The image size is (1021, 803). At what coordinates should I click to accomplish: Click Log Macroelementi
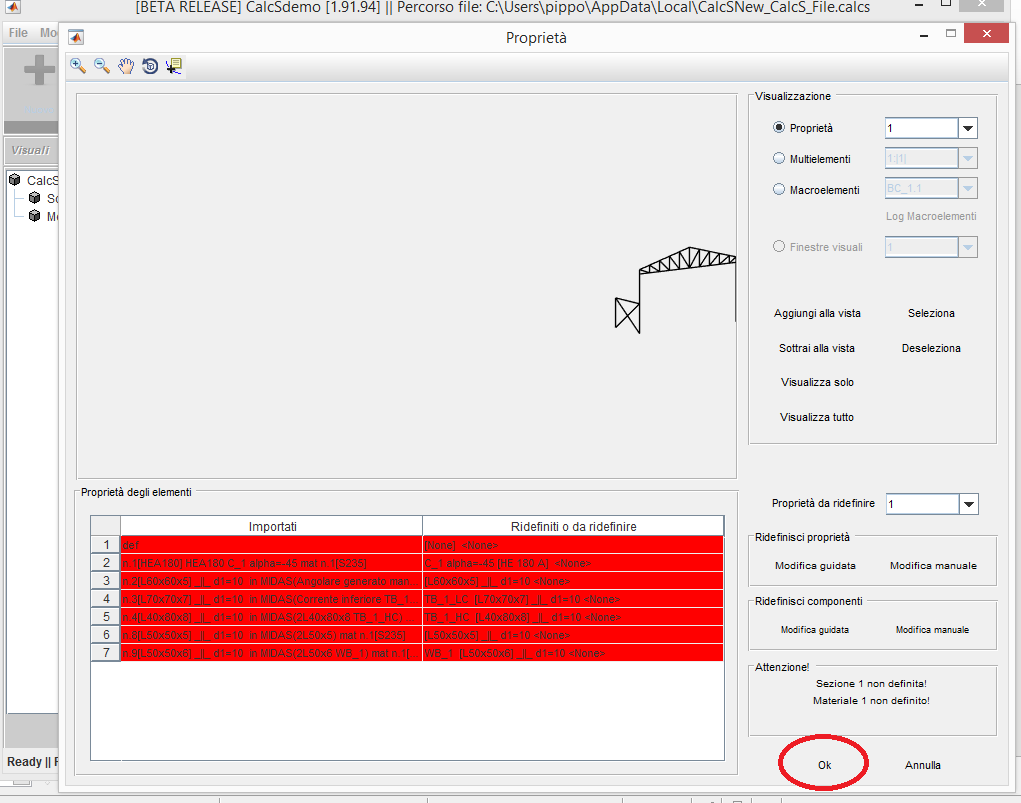[930, 216]
